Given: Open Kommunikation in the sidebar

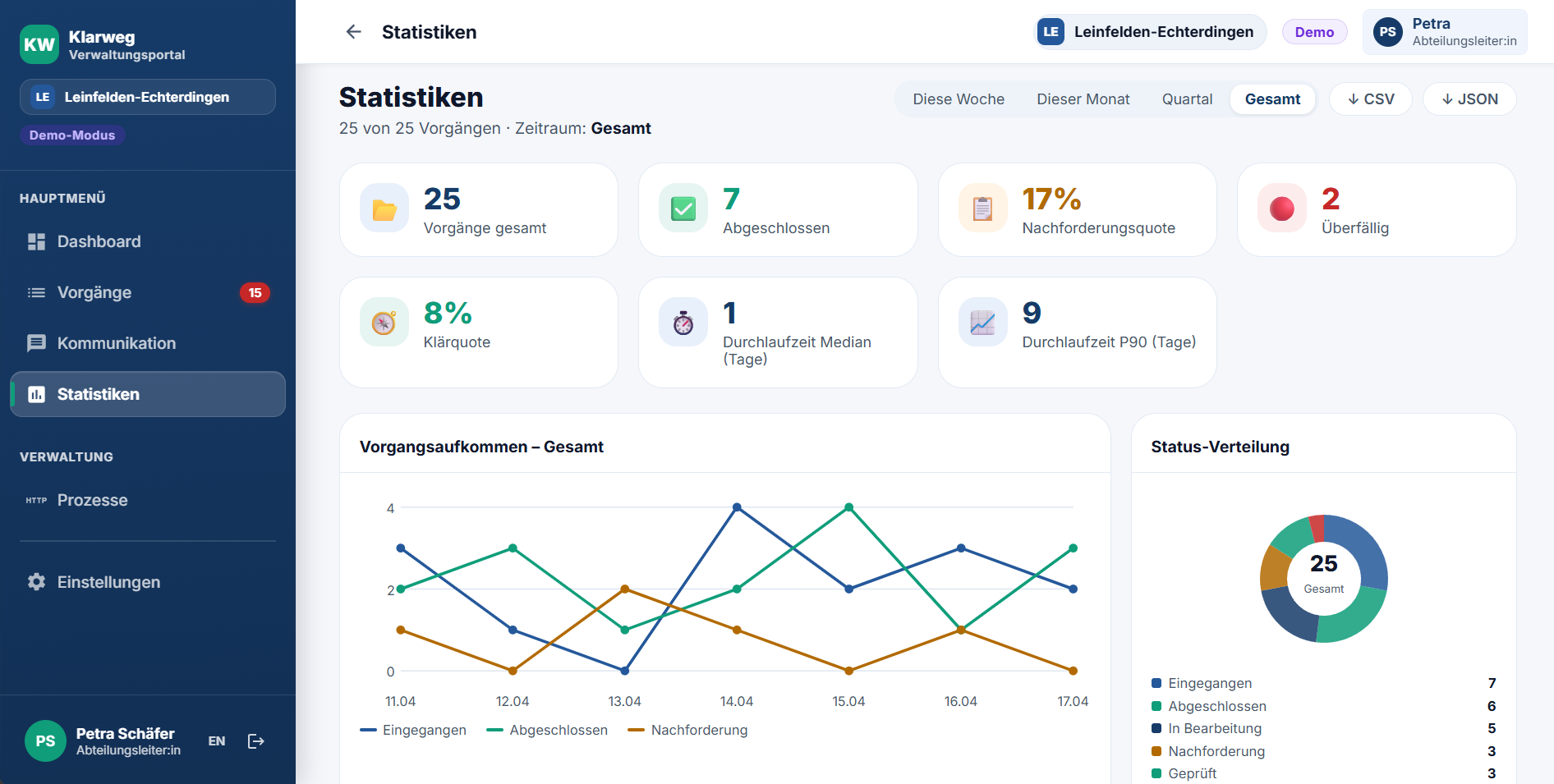Looking at the screenshot, I should [148, 343].
